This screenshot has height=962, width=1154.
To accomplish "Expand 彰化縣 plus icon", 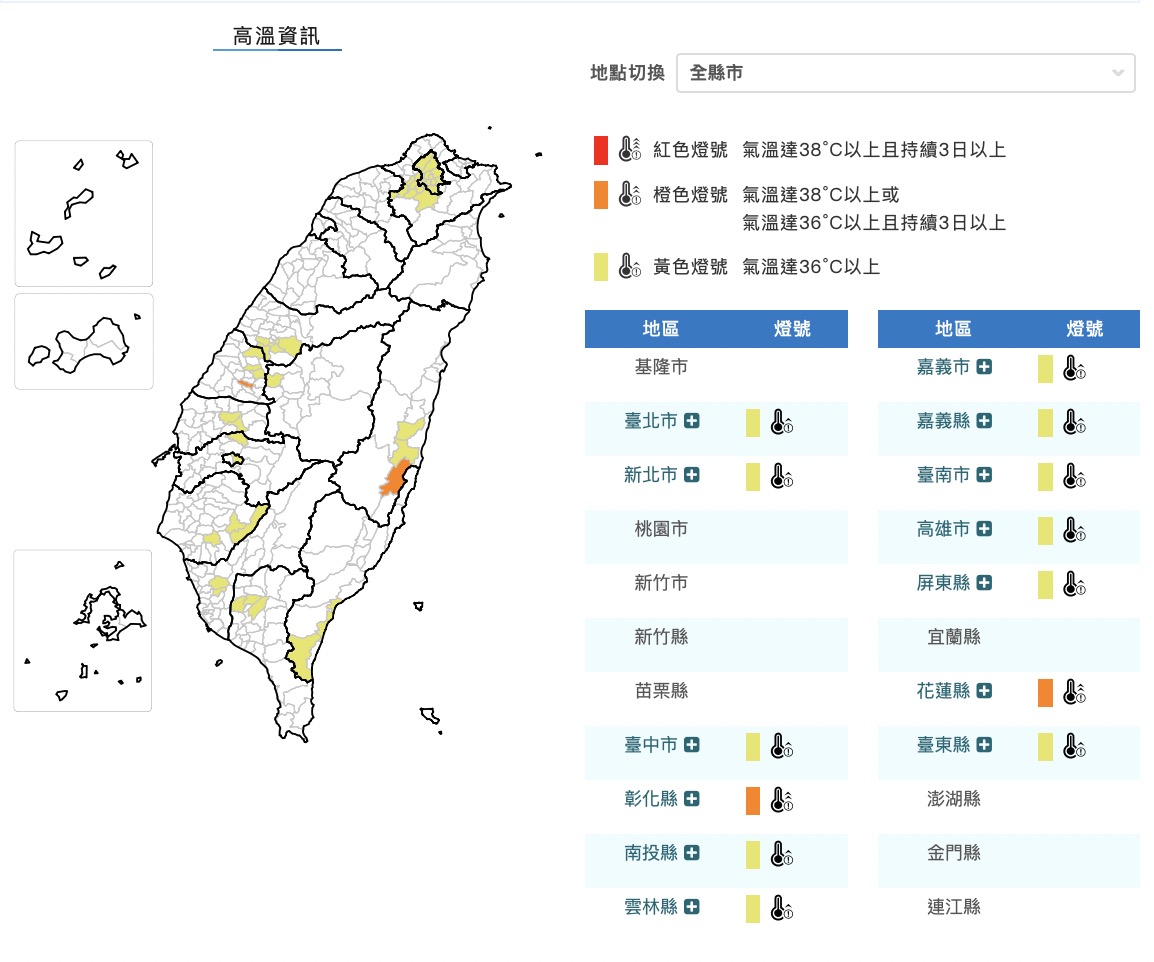I will (692, 799).
